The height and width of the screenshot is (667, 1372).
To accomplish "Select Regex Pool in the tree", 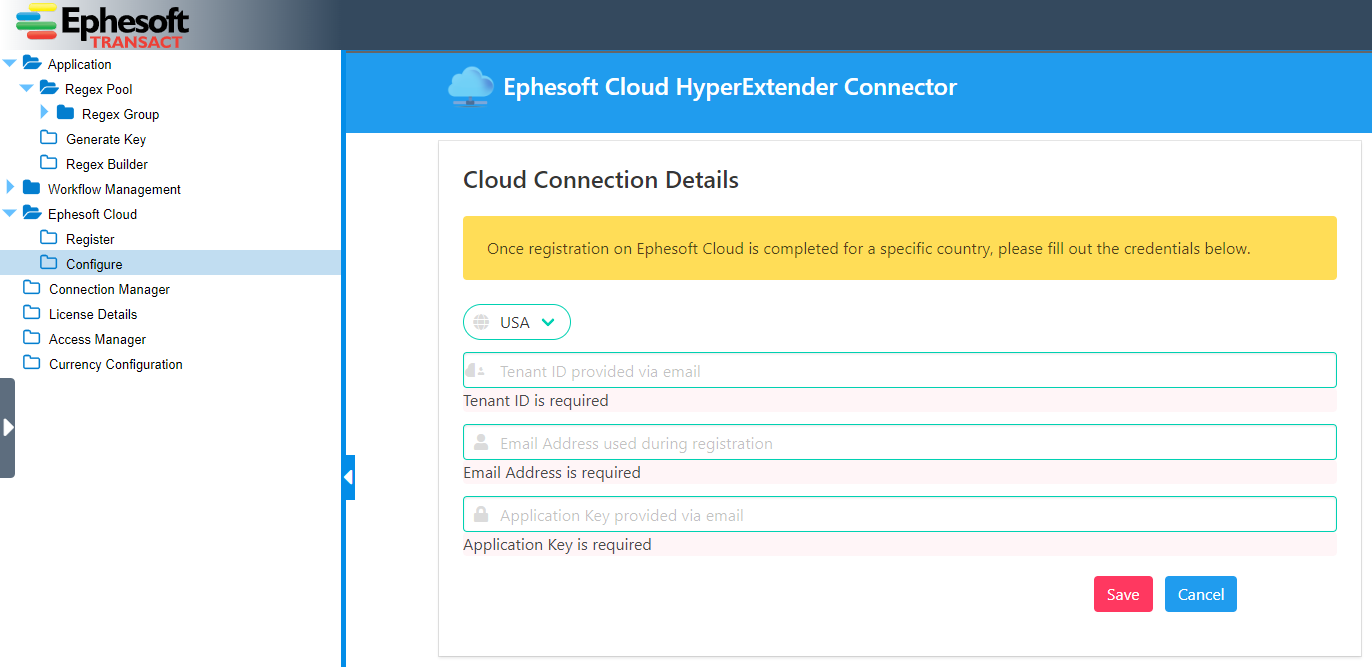I will click(99, 89).
